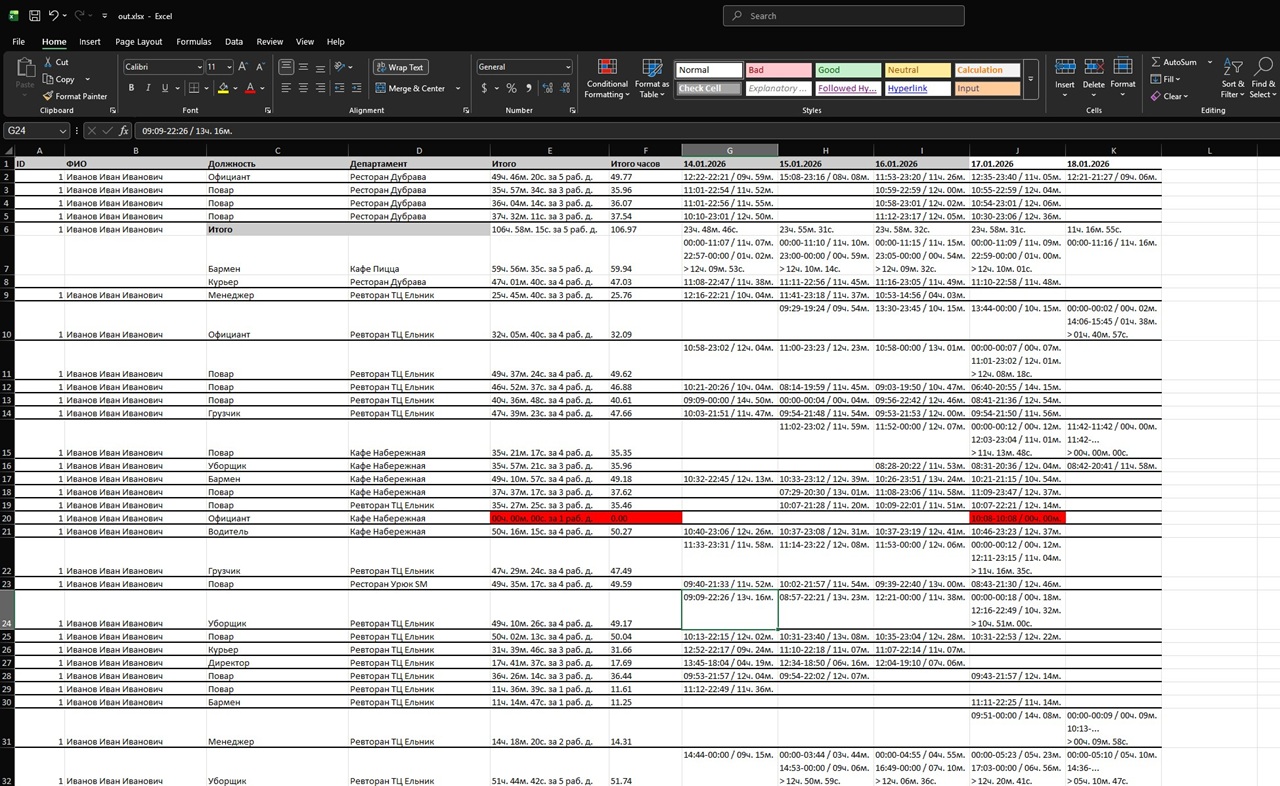Viewport: 1280px width, 786px height.
Task: Apply the Check Cell style
Action: pyautogui.click(x=709, y=88)
